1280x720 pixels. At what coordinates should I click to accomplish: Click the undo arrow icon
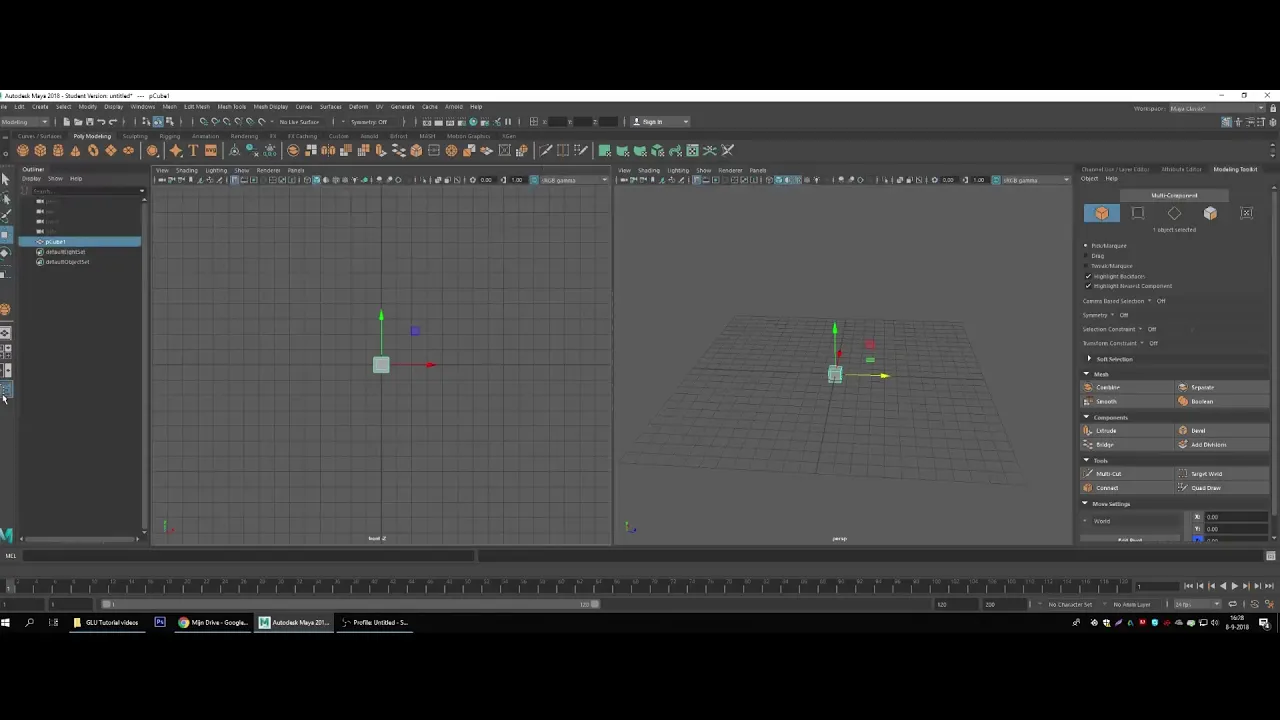(101, 122)
